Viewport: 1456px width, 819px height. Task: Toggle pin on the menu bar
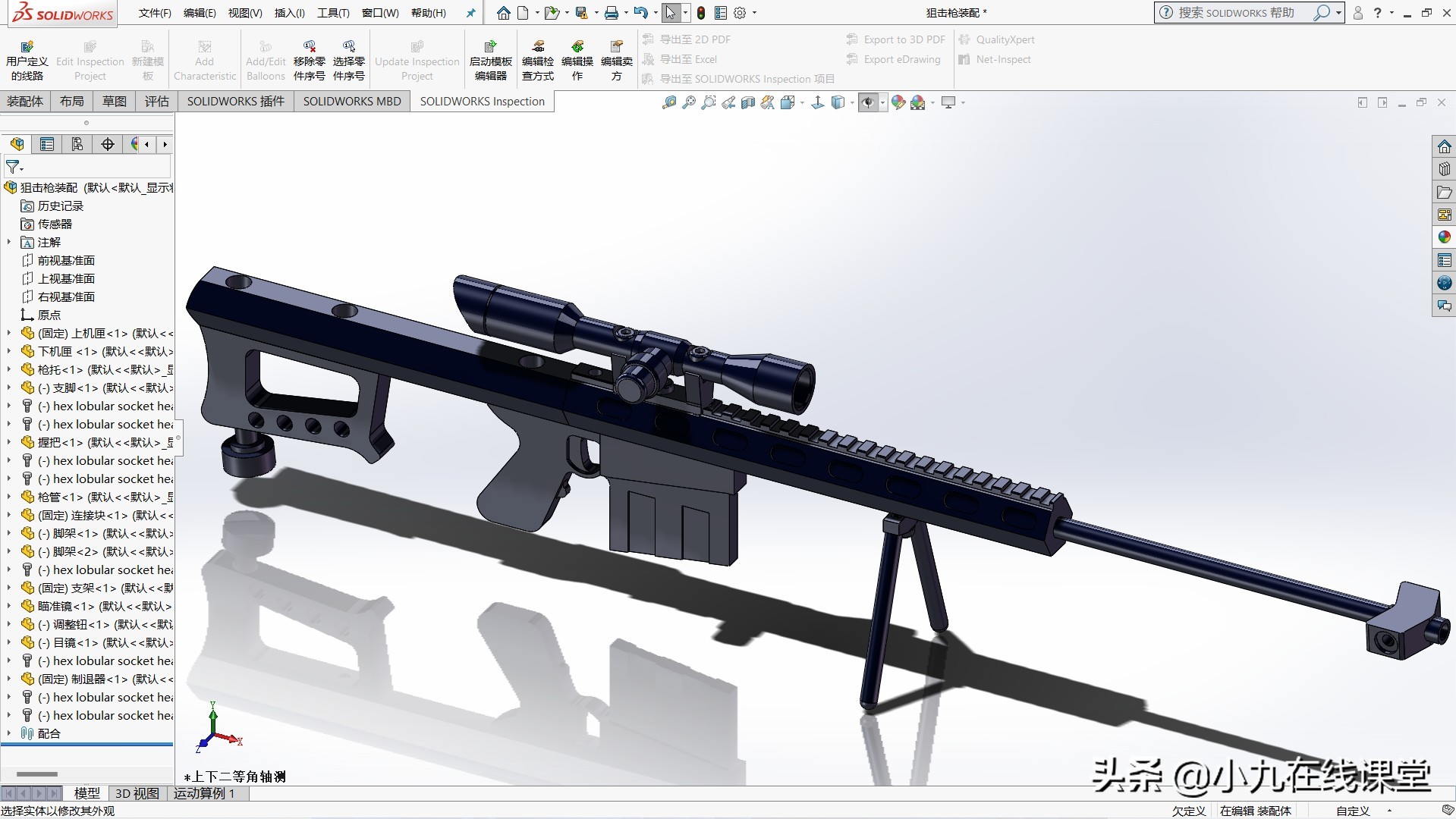coord(470,12)
